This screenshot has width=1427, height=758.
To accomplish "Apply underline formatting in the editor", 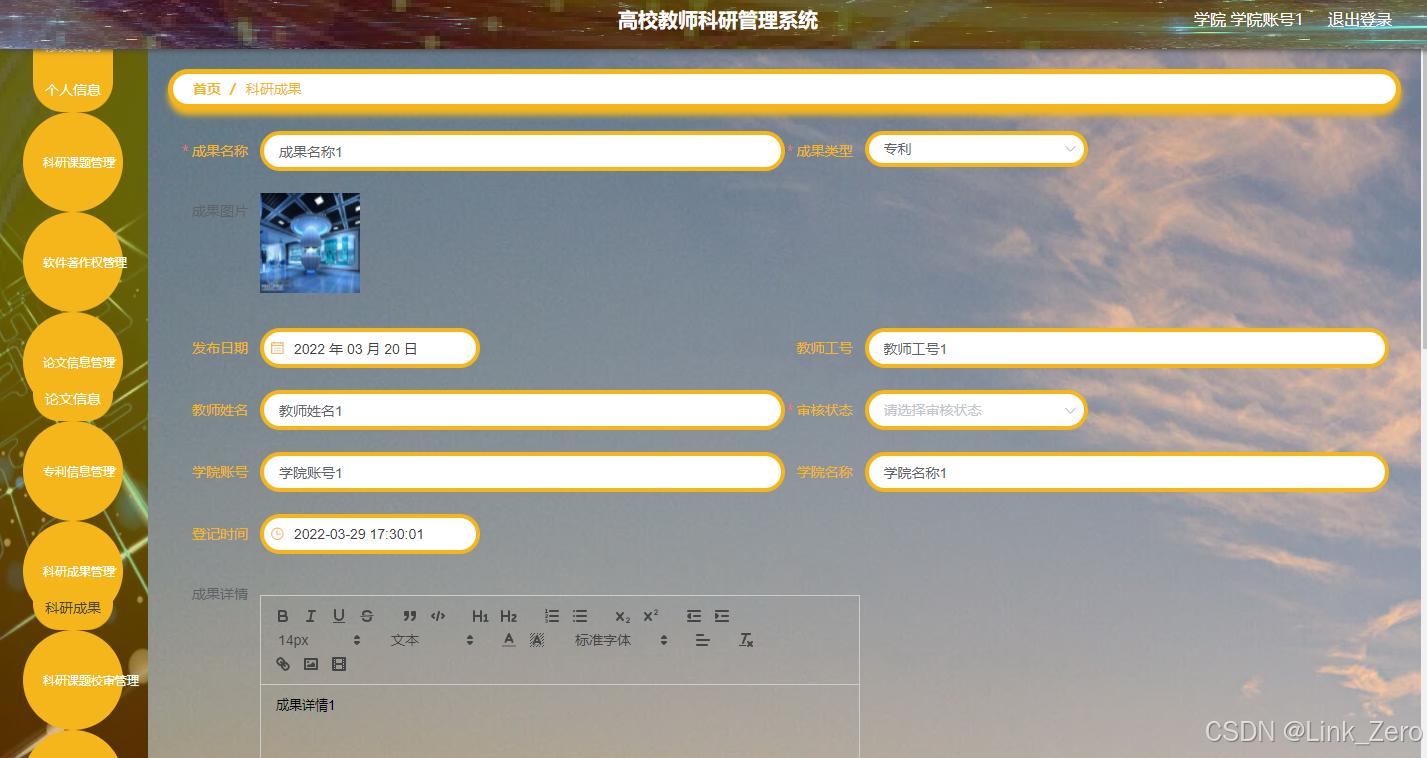I will (x=339, y=616).
